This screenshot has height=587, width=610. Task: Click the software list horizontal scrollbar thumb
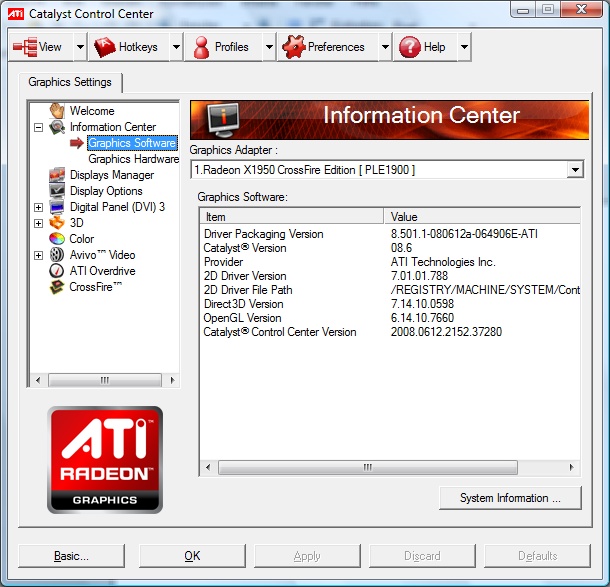(368, 467)
